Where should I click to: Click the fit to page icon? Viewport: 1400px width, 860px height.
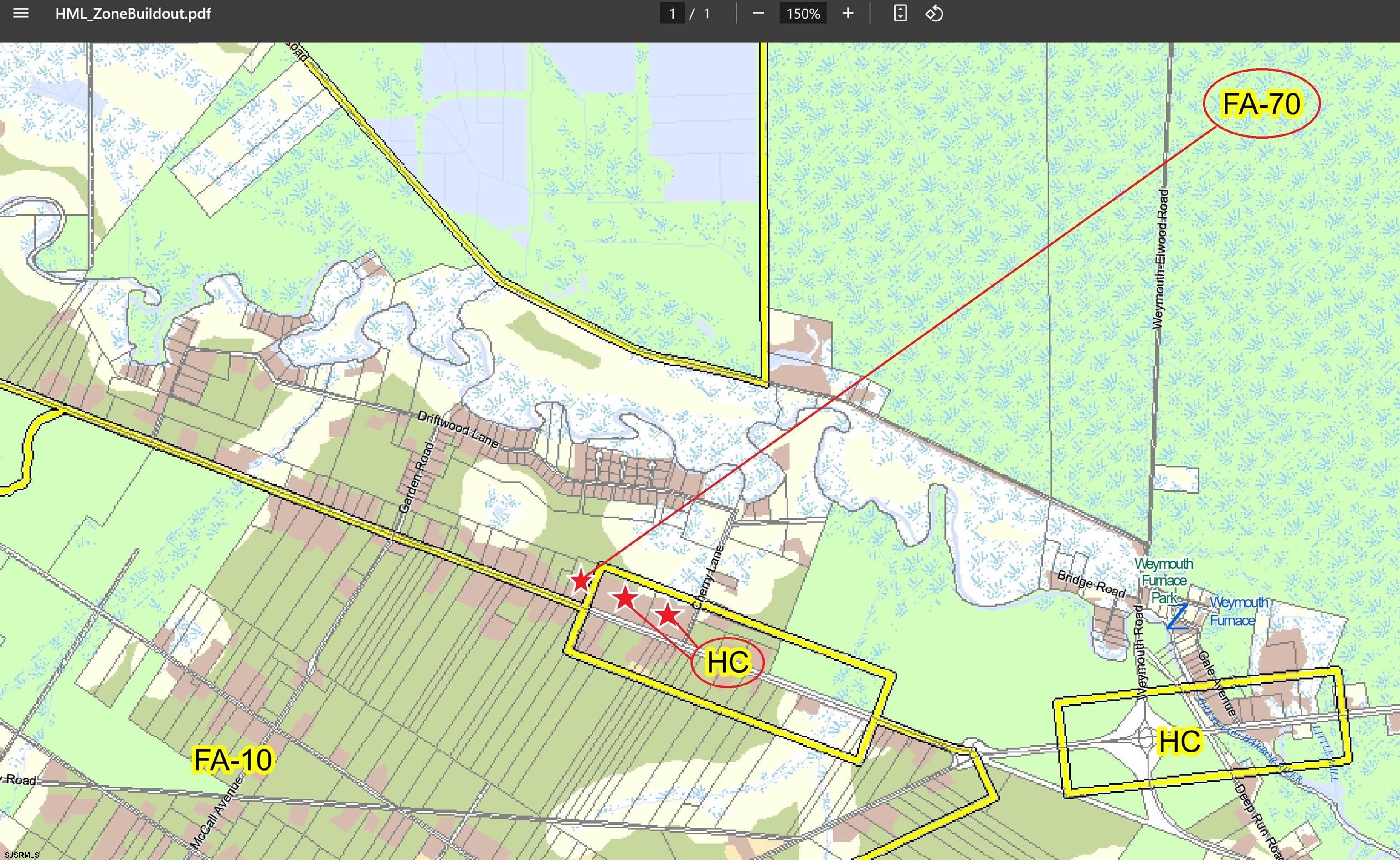[x=900, y=13]
